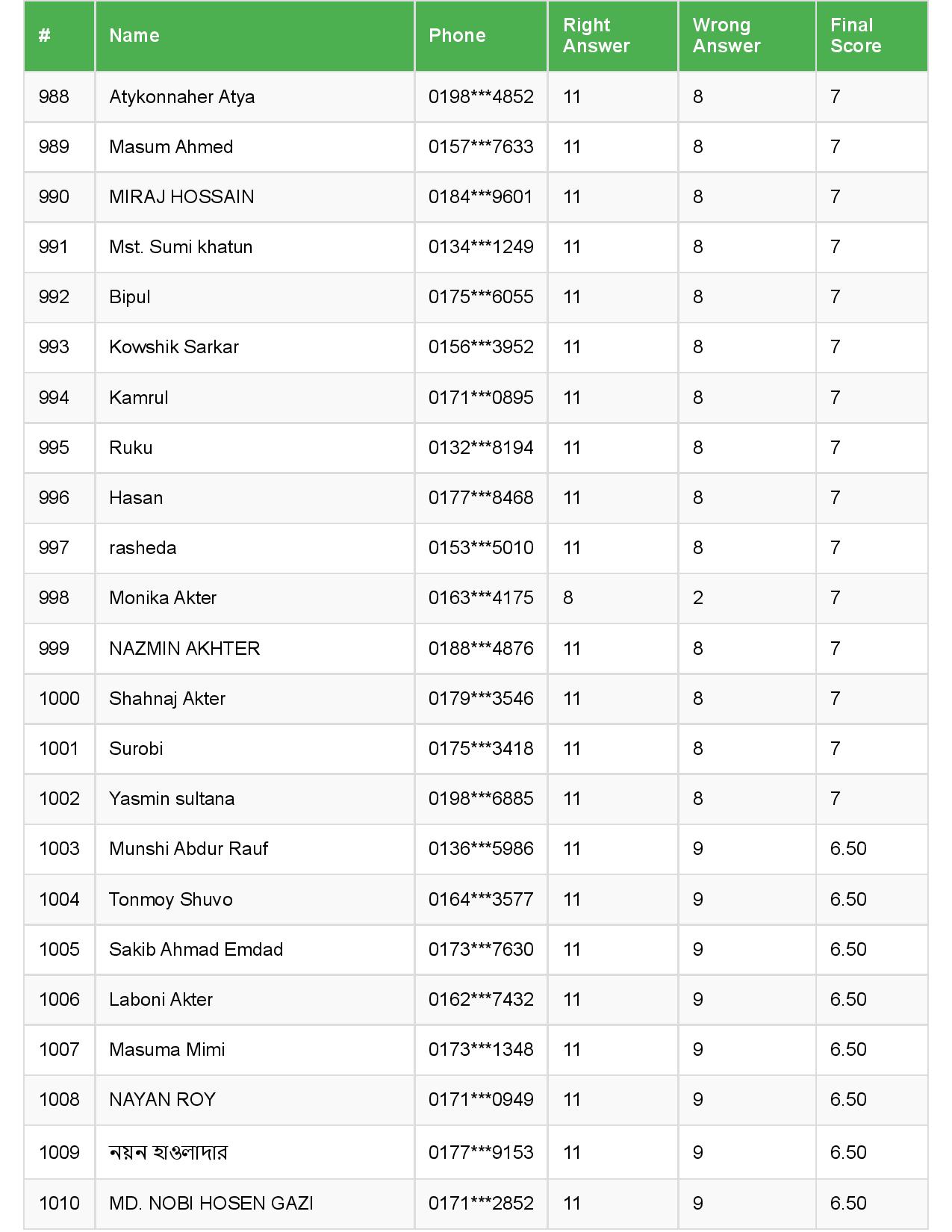Click the Kowshik Sarkar entry
This screenshot has height=1232, width=952.
coord(174,347)
